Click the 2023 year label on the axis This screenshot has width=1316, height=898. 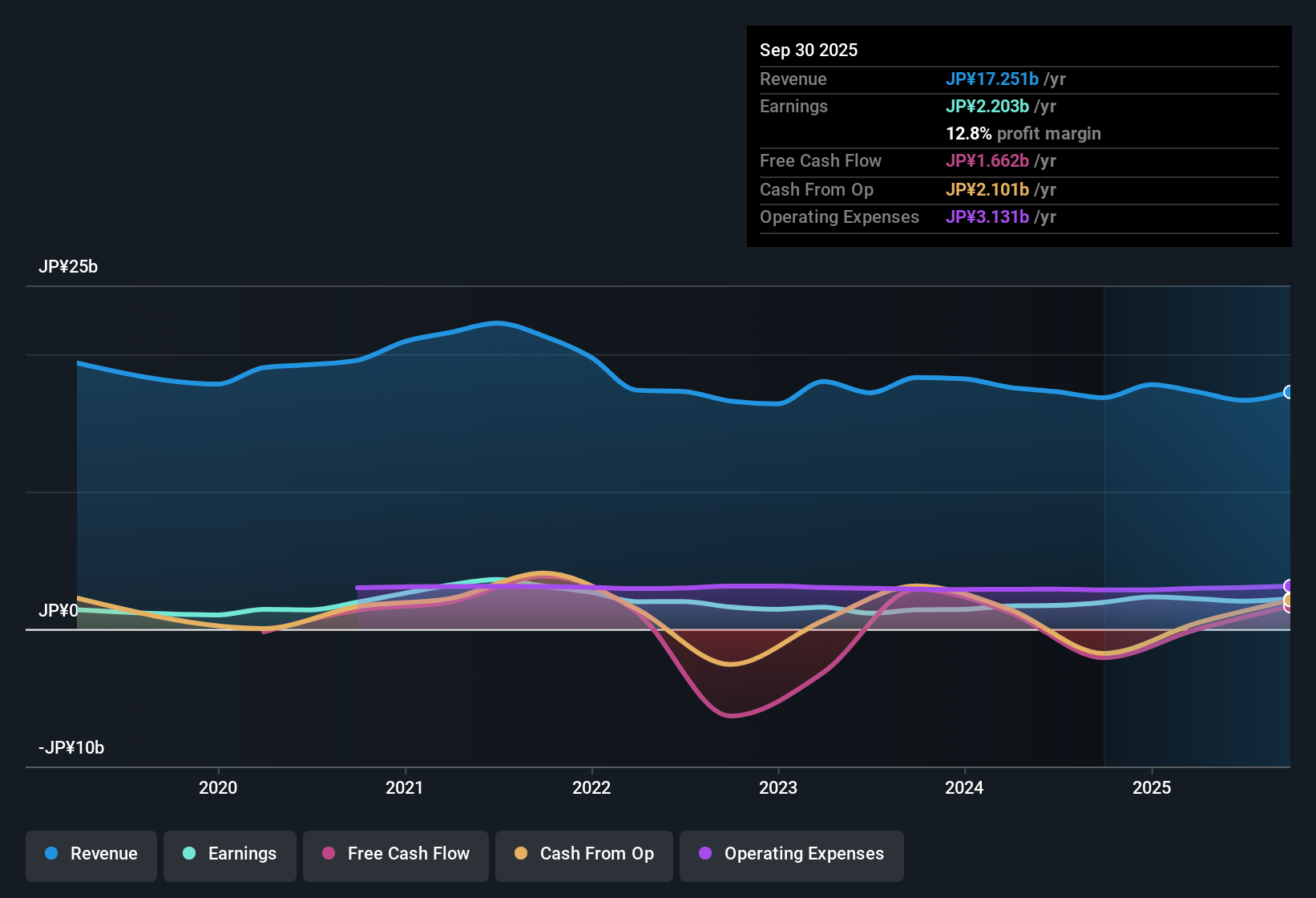(x=778, y=788)
